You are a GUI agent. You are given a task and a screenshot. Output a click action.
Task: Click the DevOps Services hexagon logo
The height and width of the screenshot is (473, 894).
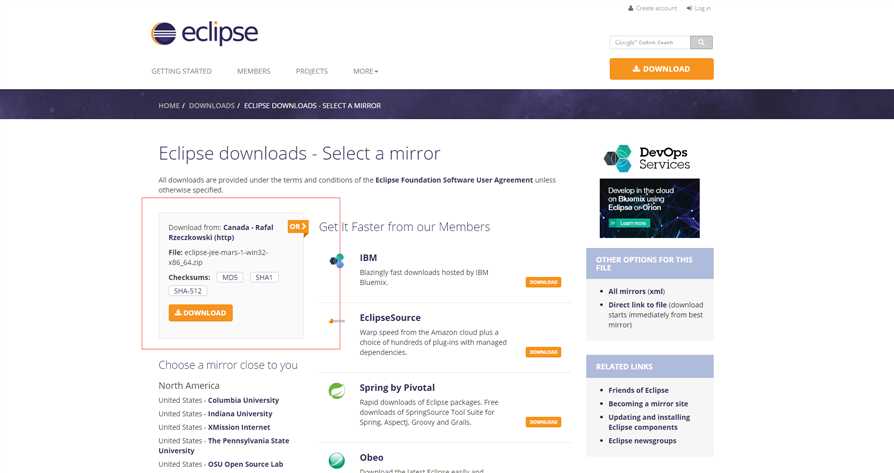tap(618, 158)
